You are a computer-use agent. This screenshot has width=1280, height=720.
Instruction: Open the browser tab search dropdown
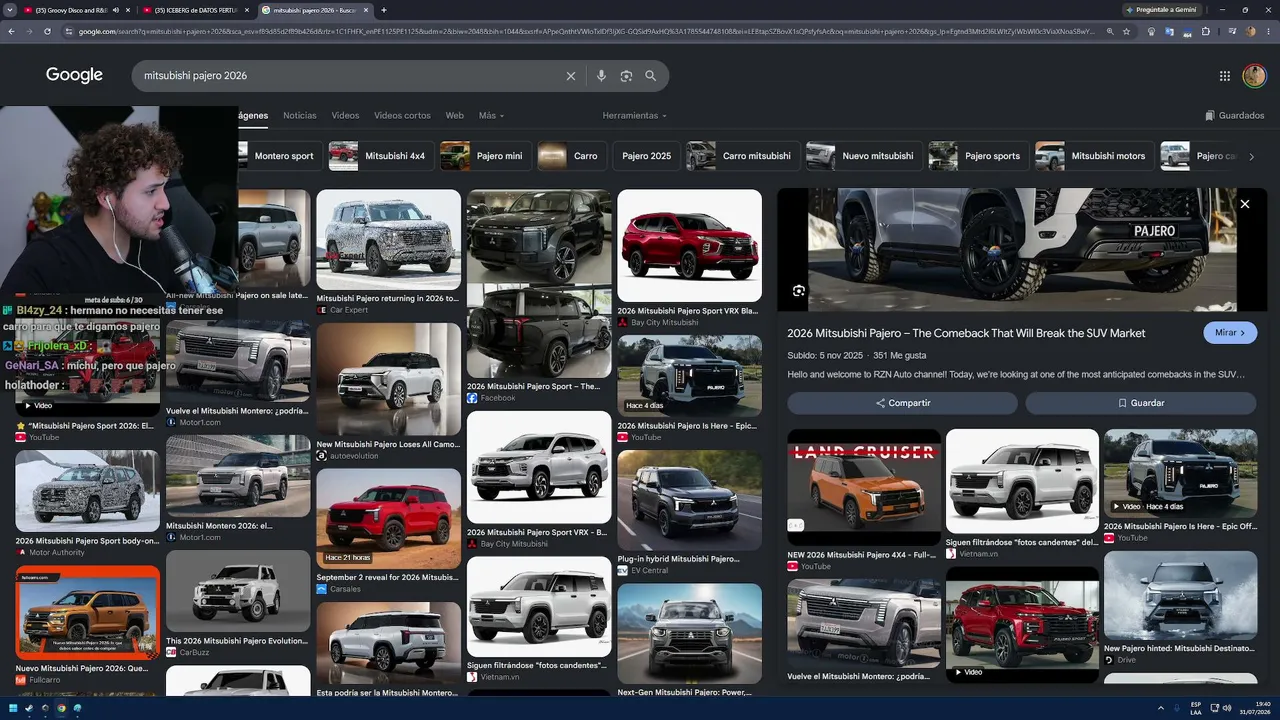coord(8,10)
